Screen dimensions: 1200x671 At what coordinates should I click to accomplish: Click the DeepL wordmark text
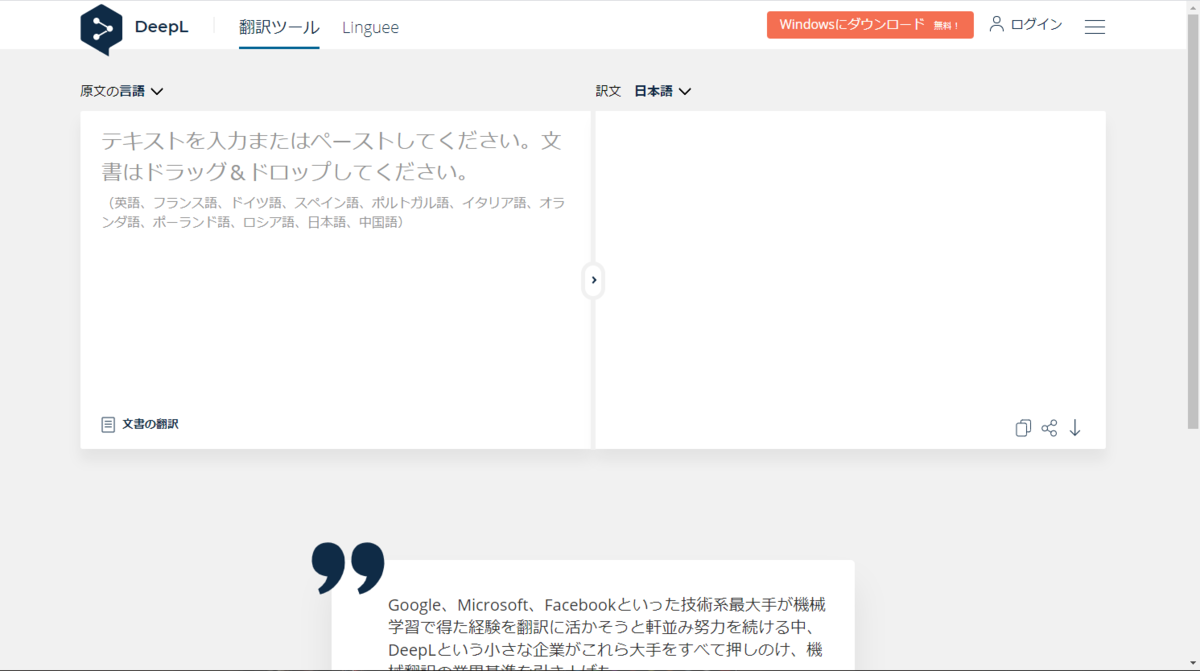tap(161, 26)
